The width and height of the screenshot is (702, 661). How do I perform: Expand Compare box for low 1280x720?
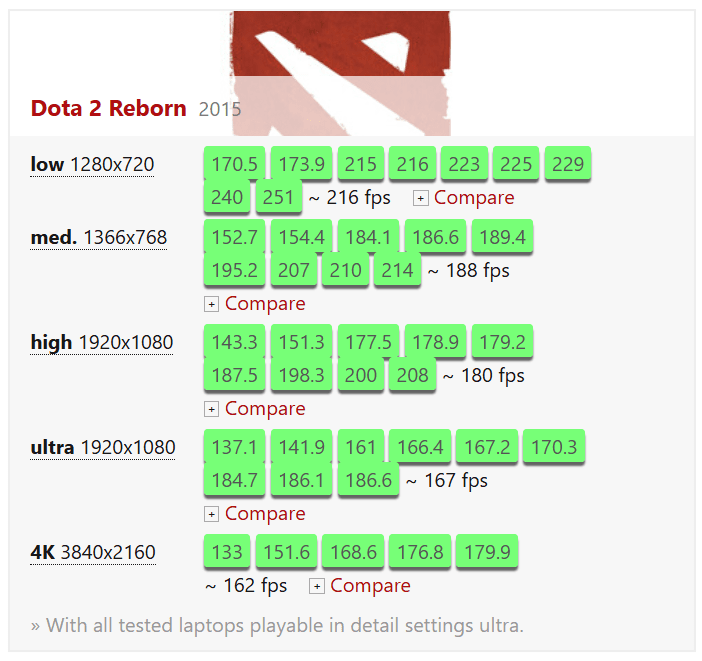(x=420, y=198)
